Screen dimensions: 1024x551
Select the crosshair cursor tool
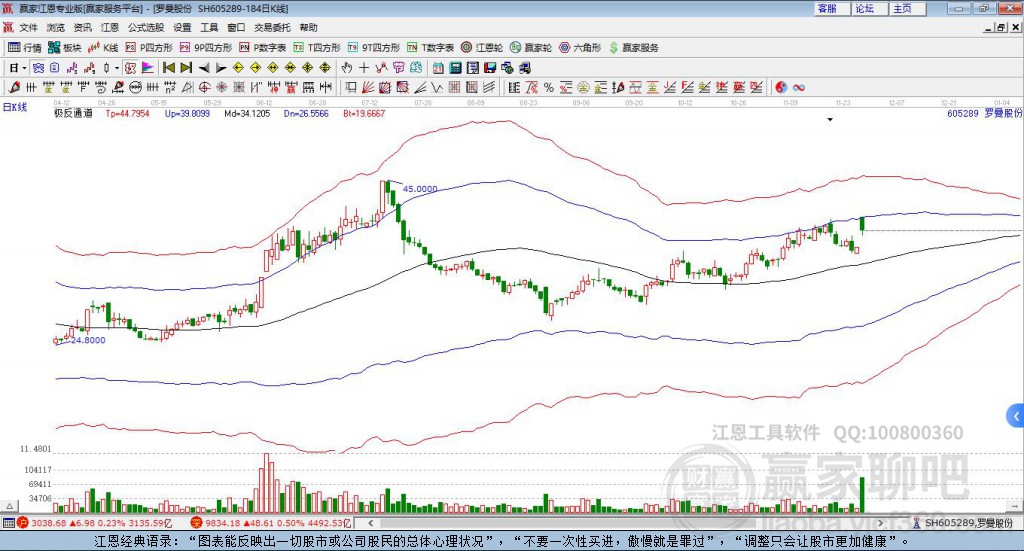364,68
